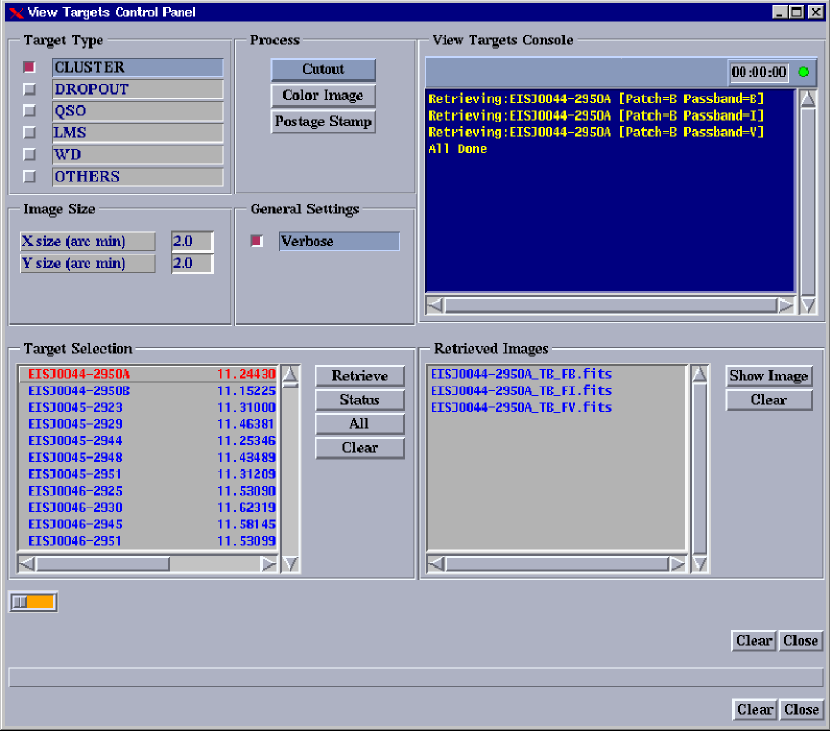Click the console scroll down arrow

[x=808, y=305]
